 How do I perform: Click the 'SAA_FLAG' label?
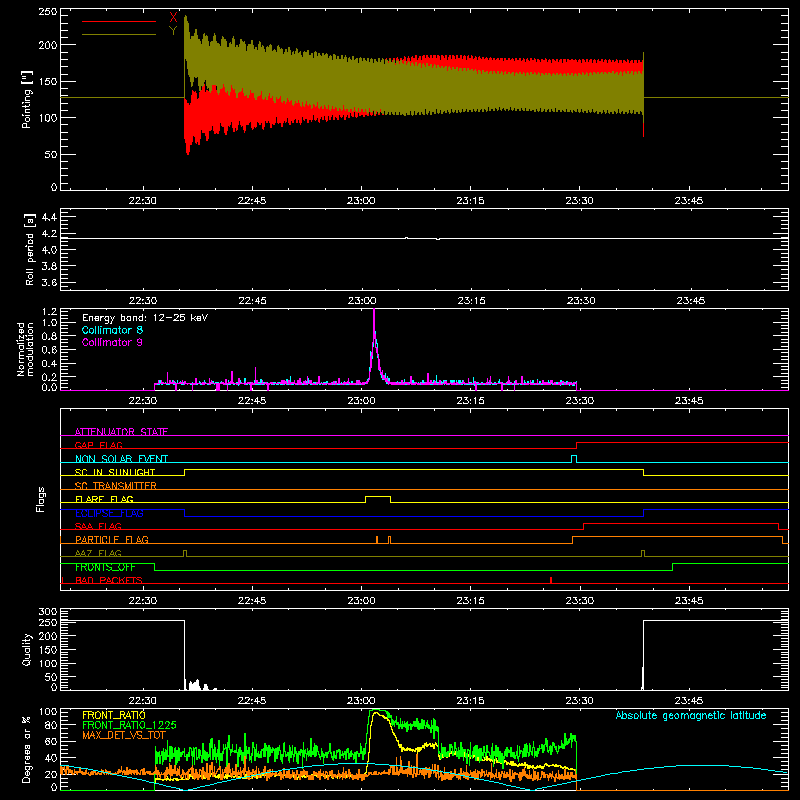coord(98,526)
